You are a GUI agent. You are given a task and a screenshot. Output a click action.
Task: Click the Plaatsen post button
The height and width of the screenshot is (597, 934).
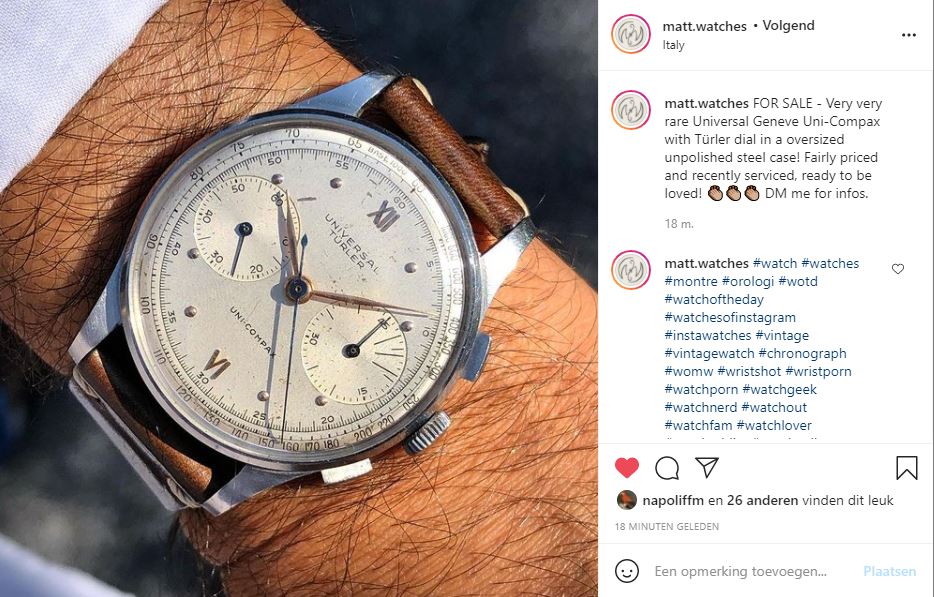click(x=889, y=571)
